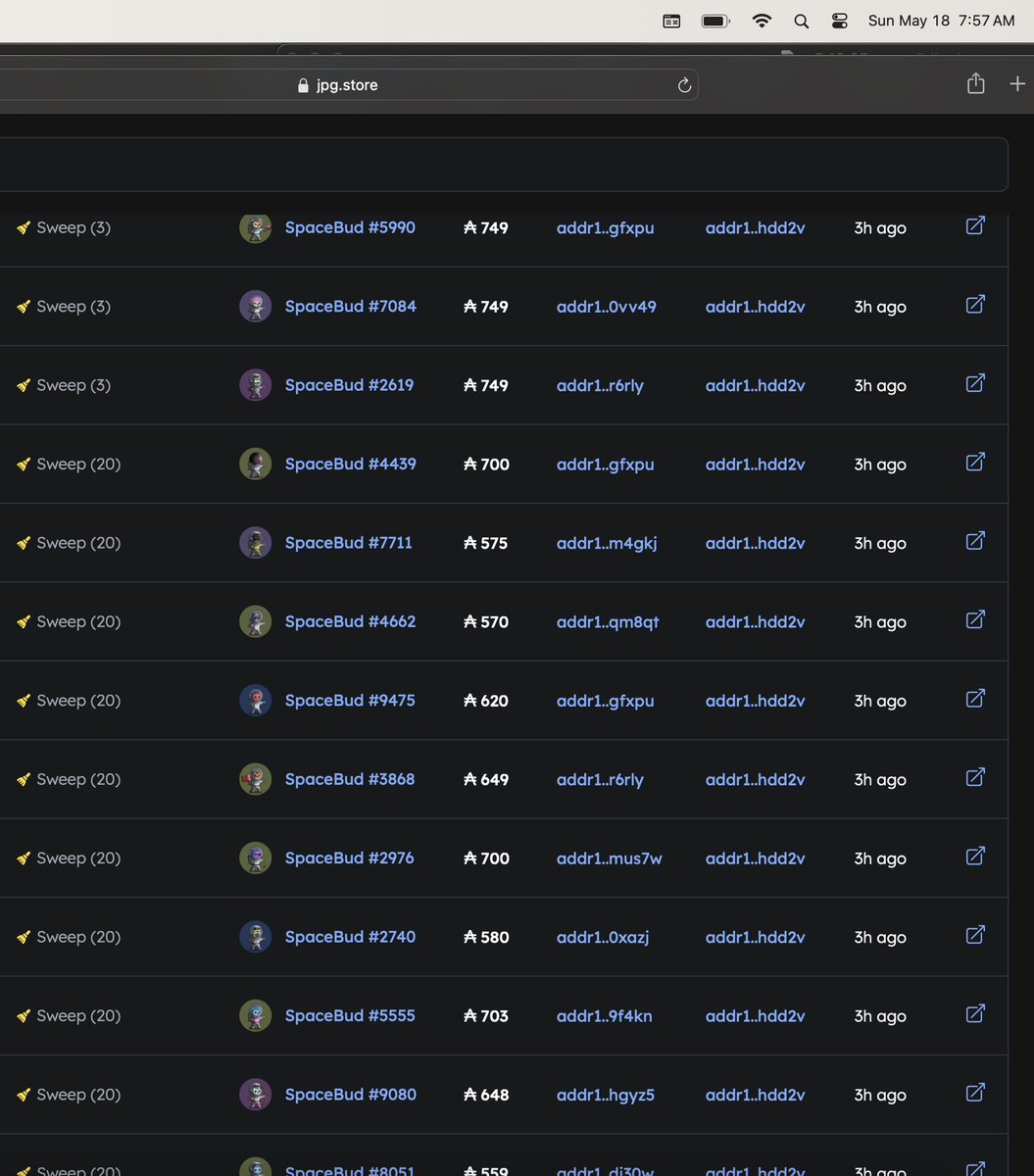This screenshot has width=1034, height=1176.
Task: Open external link icon for SpaceBud #5555
Action: pyautogui.click(x=975, y=1013)
